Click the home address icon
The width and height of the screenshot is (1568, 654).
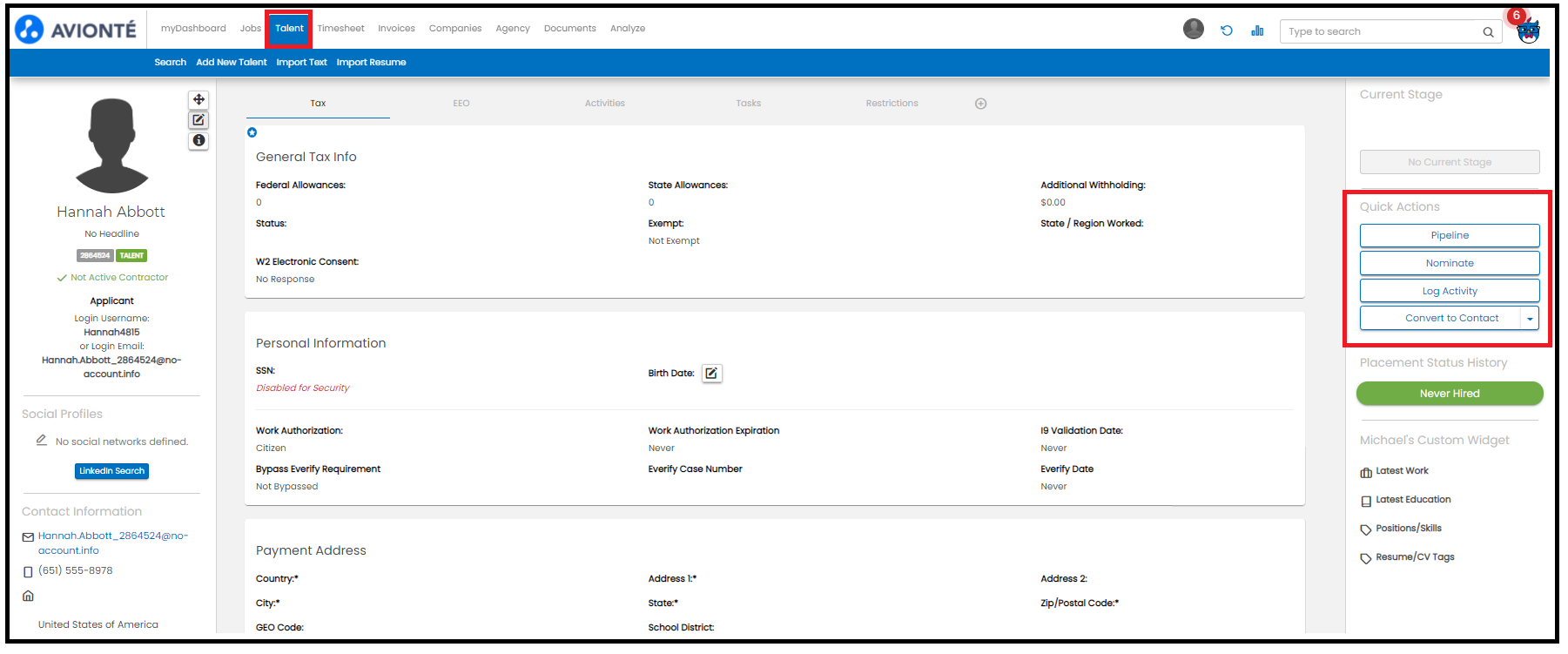[28, 597]
